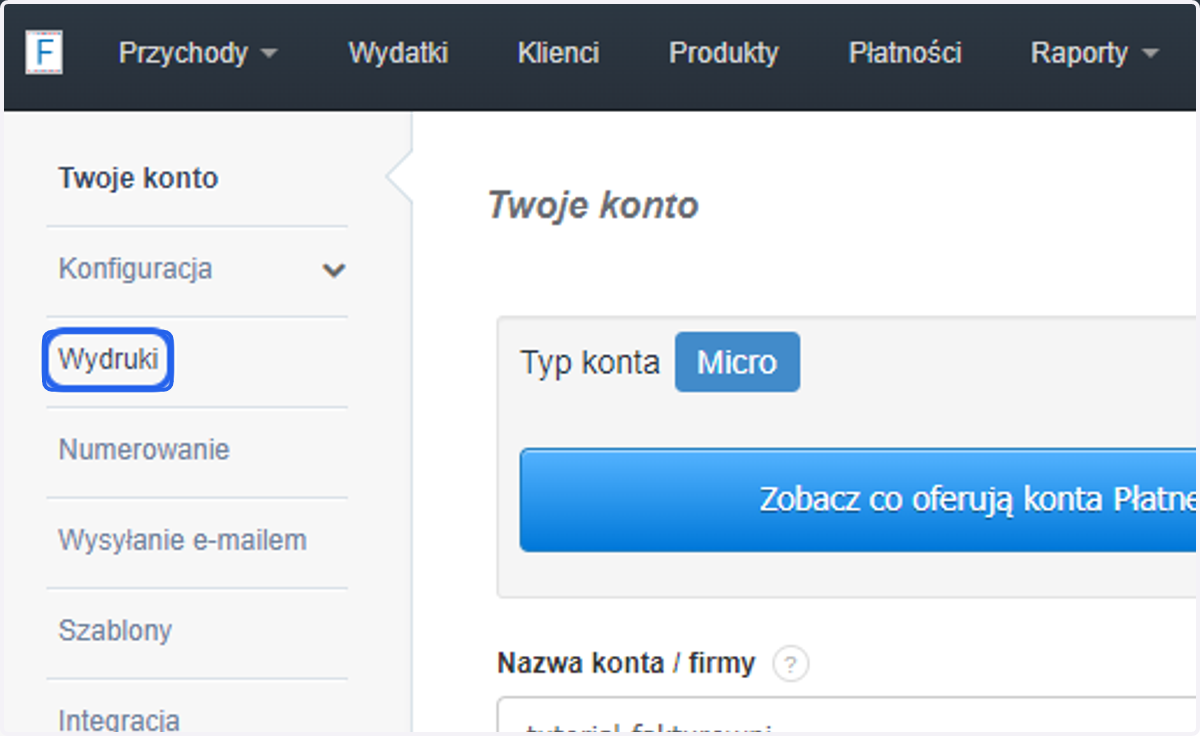The width and height of the screenshot is (1200, 736).
Task: Select Produkty in the navigation bar
Action: pos(724,53)
